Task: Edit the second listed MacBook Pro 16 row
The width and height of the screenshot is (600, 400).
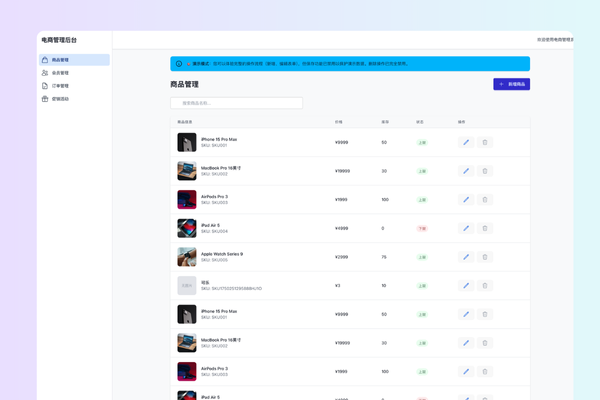Action: point(466,343)
